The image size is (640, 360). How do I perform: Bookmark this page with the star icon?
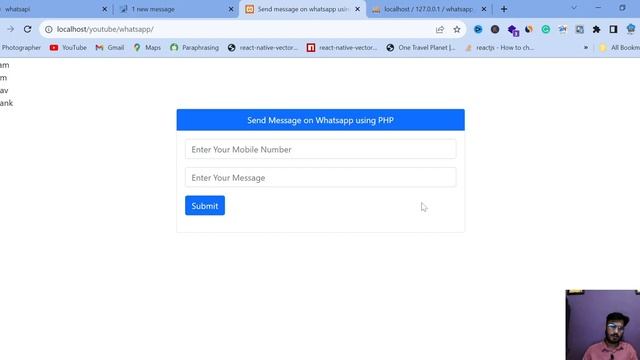[x=457, y=29]
